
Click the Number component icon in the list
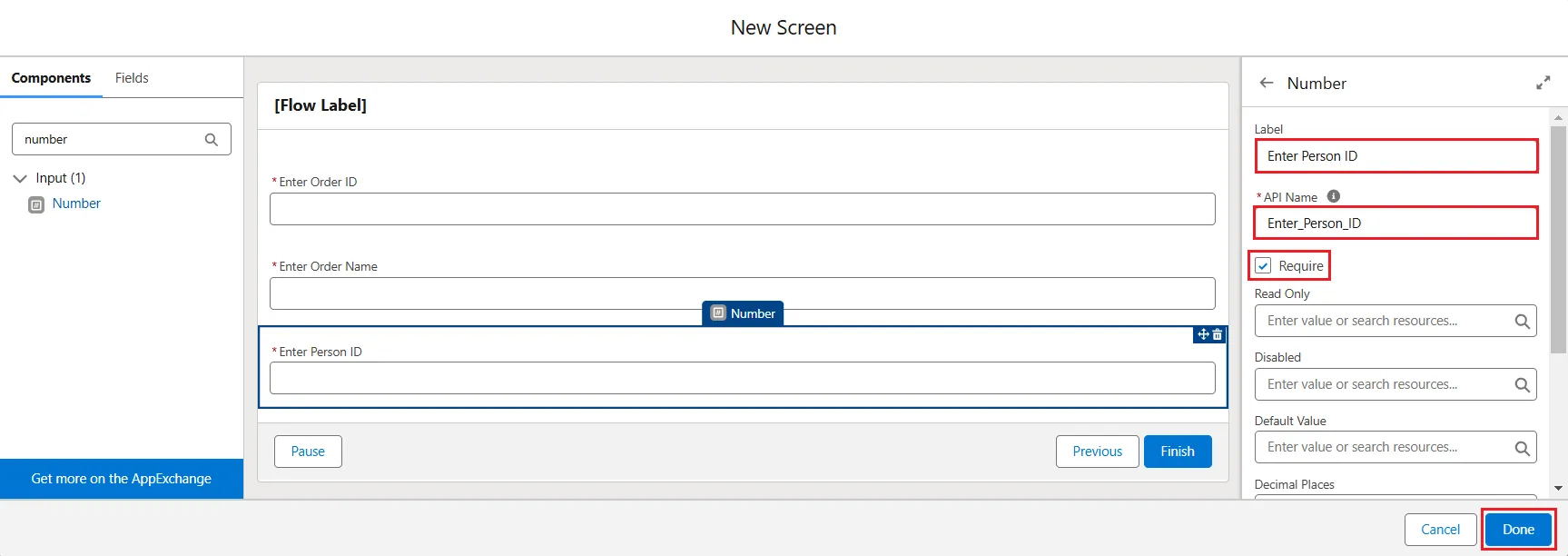(x=36, y=204)
